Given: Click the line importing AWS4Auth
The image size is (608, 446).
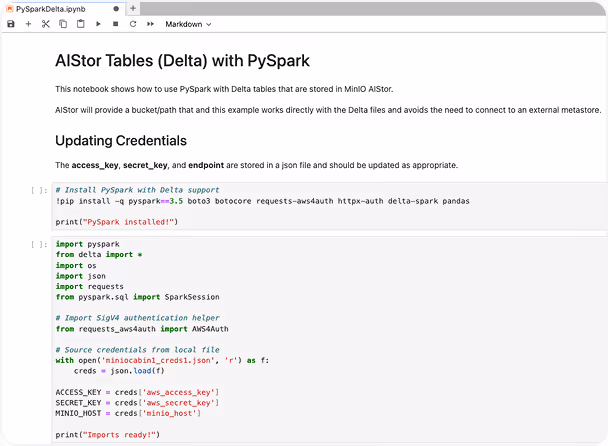Looking at the screenshot, I should pos(142,329).
